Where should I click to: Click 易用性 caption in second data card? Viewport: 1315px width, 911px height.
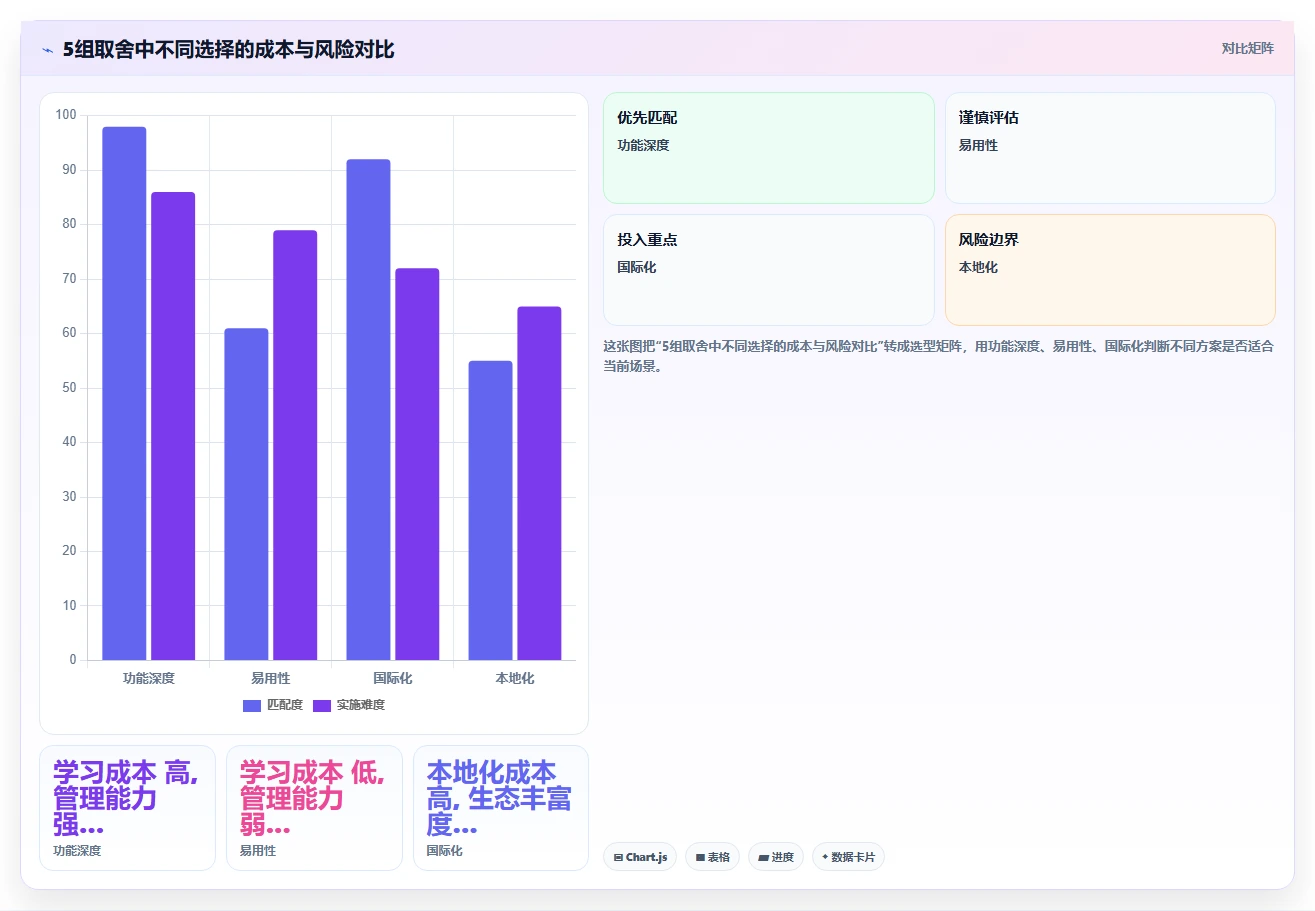(258, 851)
